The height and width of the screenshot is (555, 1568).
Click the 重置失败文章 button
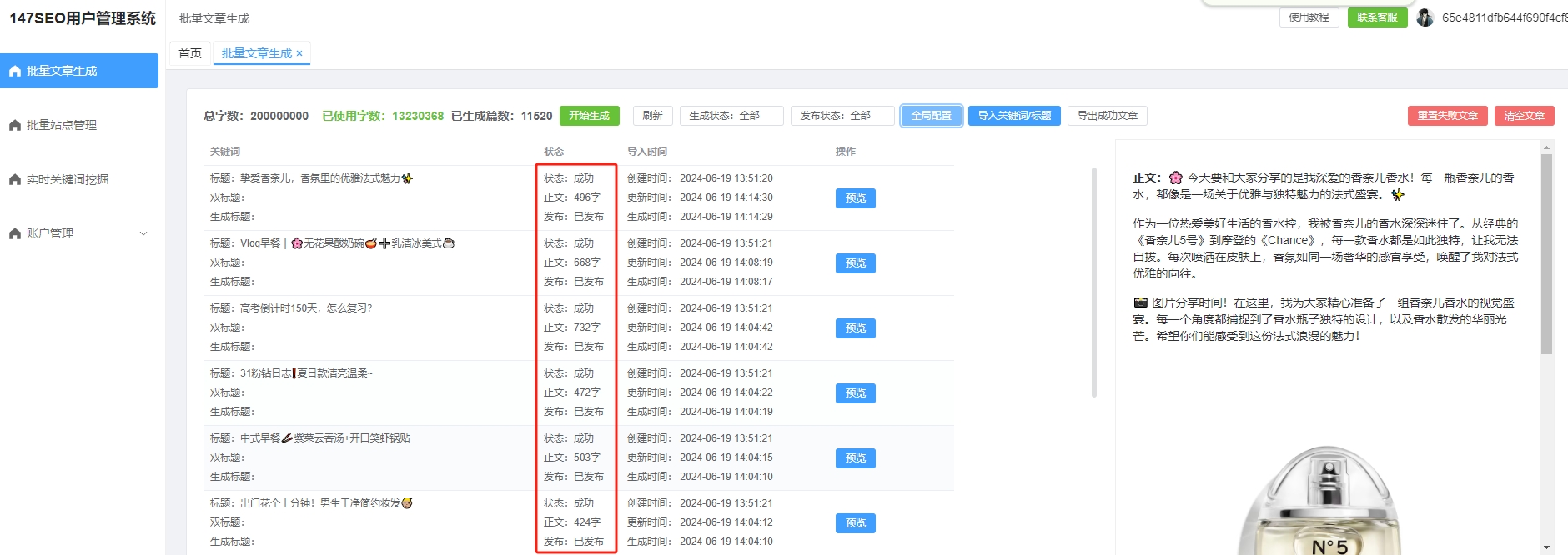pos(1448,116)
